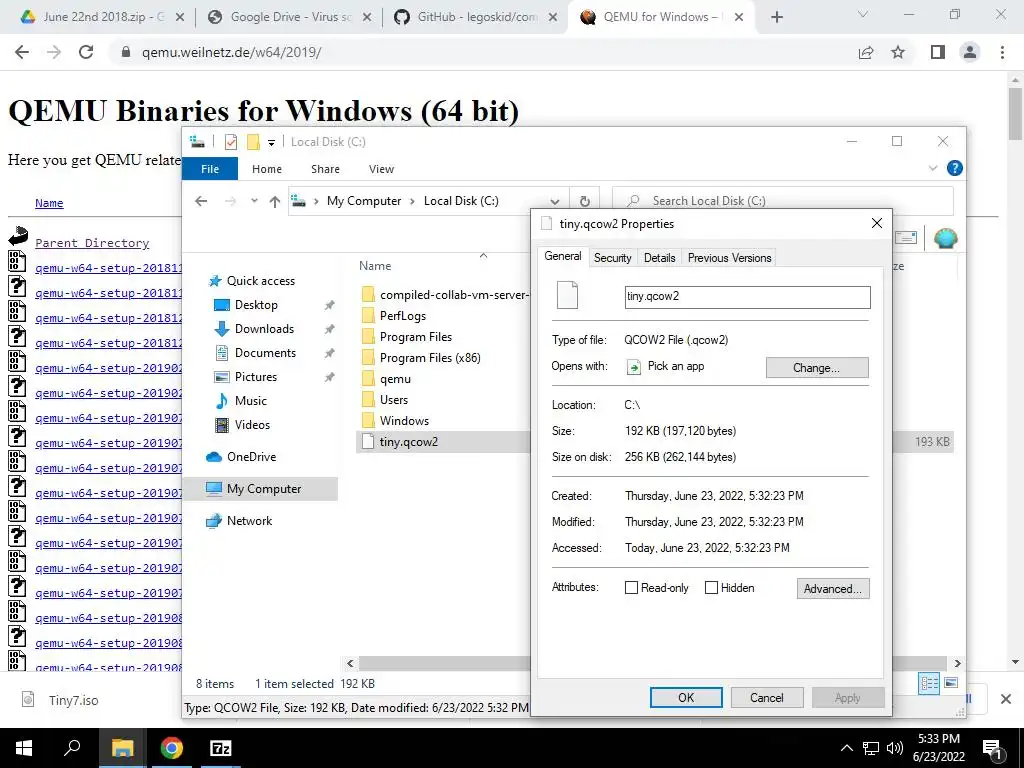Click the tiny.qcow2 filename field
Screen dimensions: 1024x768
(747, 297)
